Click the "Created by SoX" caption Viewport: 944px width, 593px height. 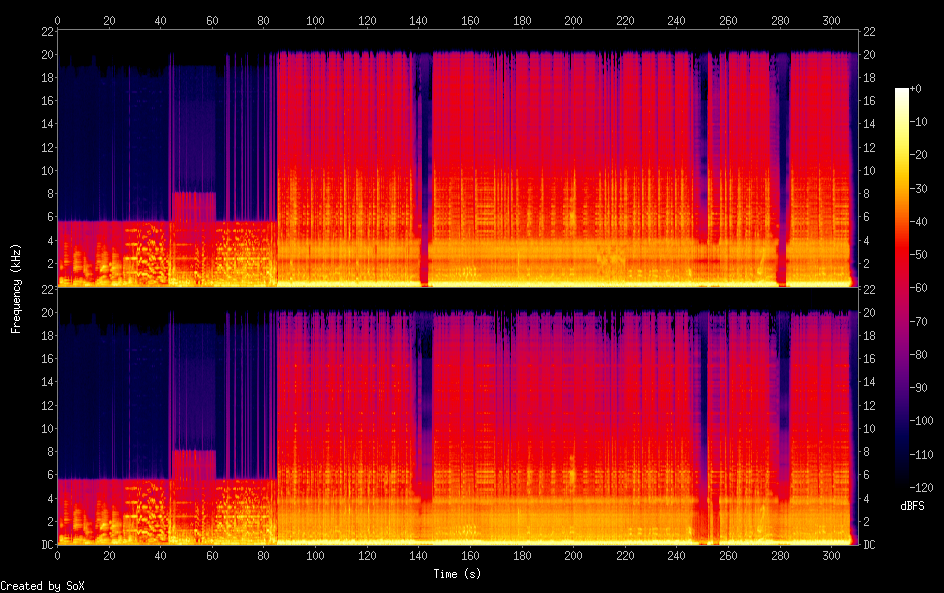click(x=42, y=586)
